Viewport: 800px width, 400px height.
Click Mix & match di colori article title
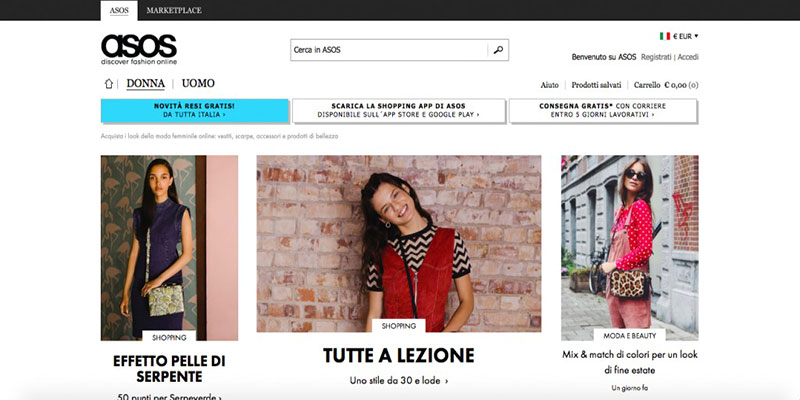pyautogui.click(x=630, y=362)
